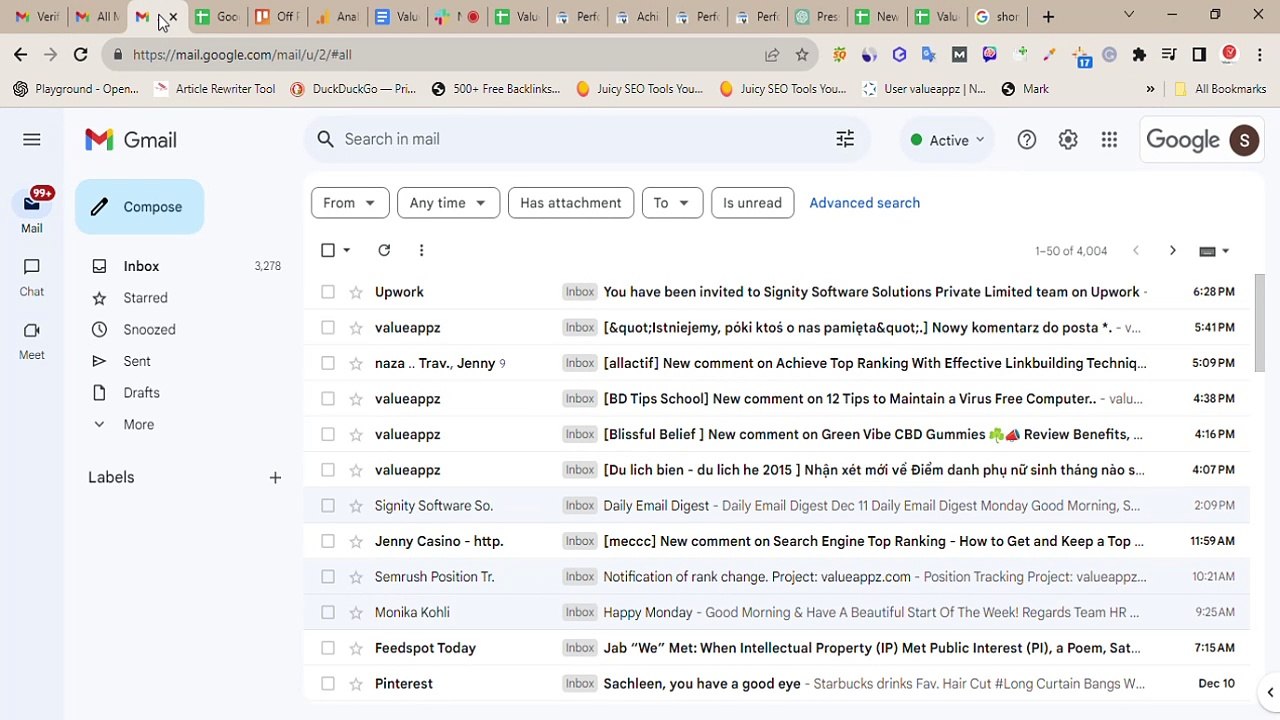
Task: Open the Starred folder
Action: (x=146, y=298)
